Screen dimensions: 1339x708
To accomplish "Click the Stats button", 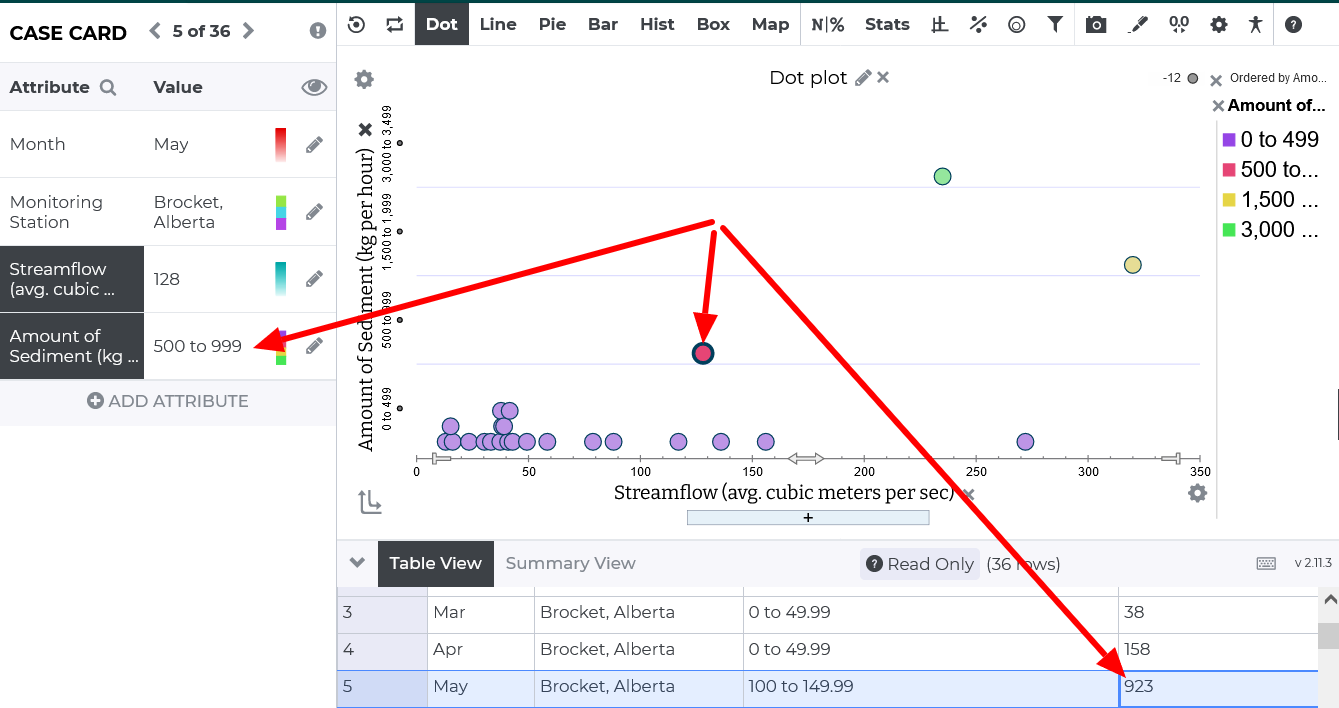I will click(x=887, y=24).
